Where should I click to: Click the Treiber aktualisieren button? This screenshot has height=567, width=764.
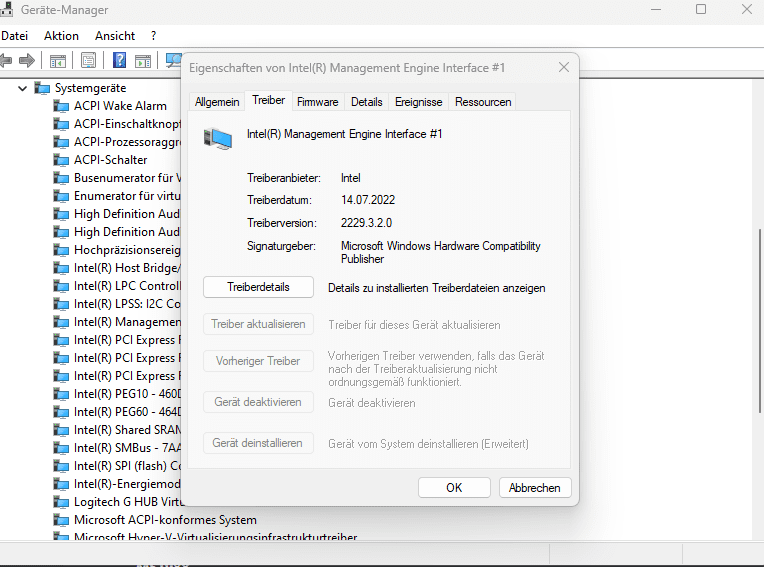[258, 324]
